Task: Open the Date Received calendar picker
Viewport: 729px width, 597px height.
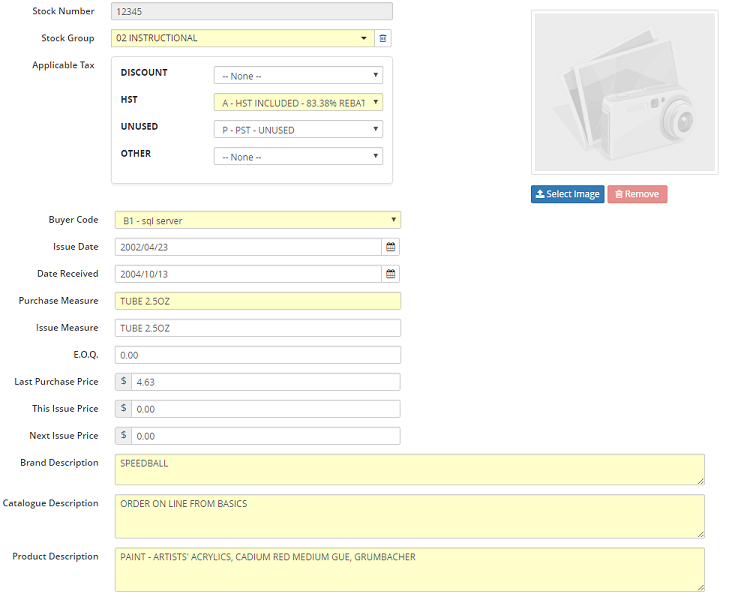Action: [x=391, y=274]
